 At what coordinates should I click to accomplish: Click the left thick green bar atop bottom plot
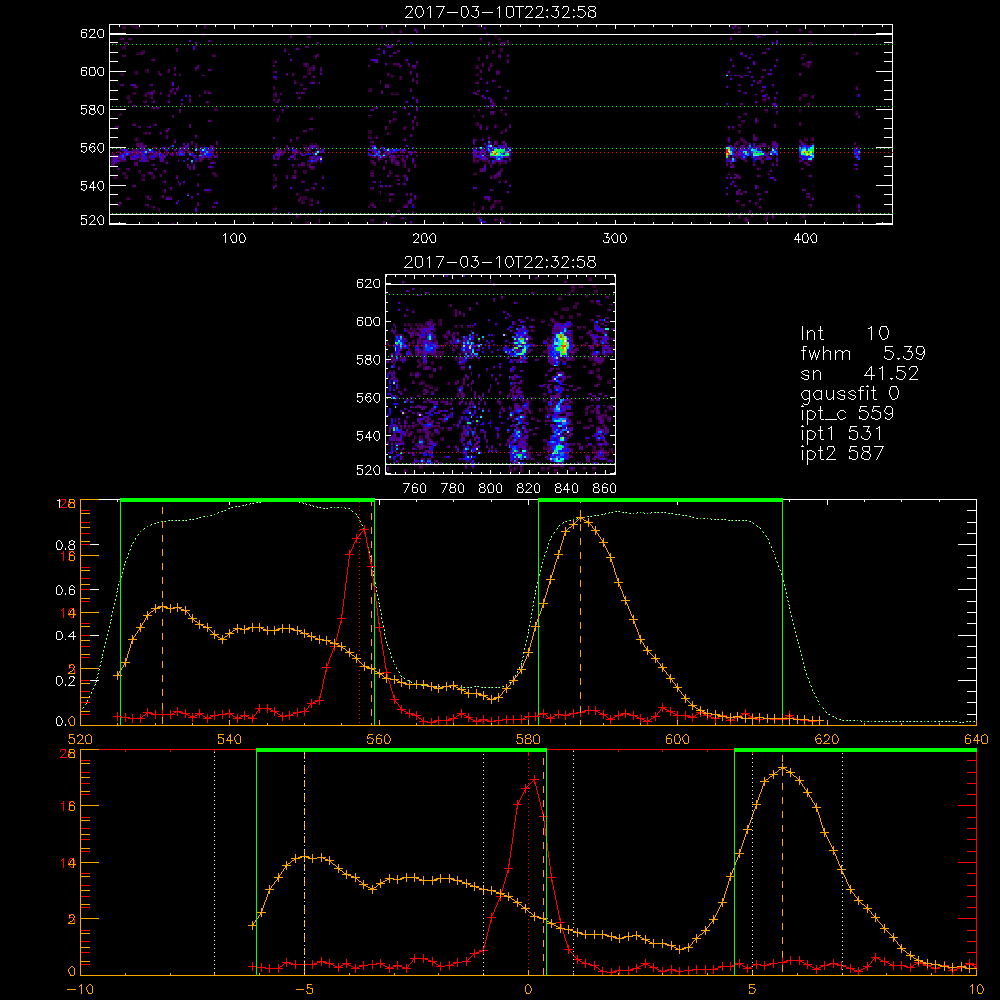(x=401, y=751)
